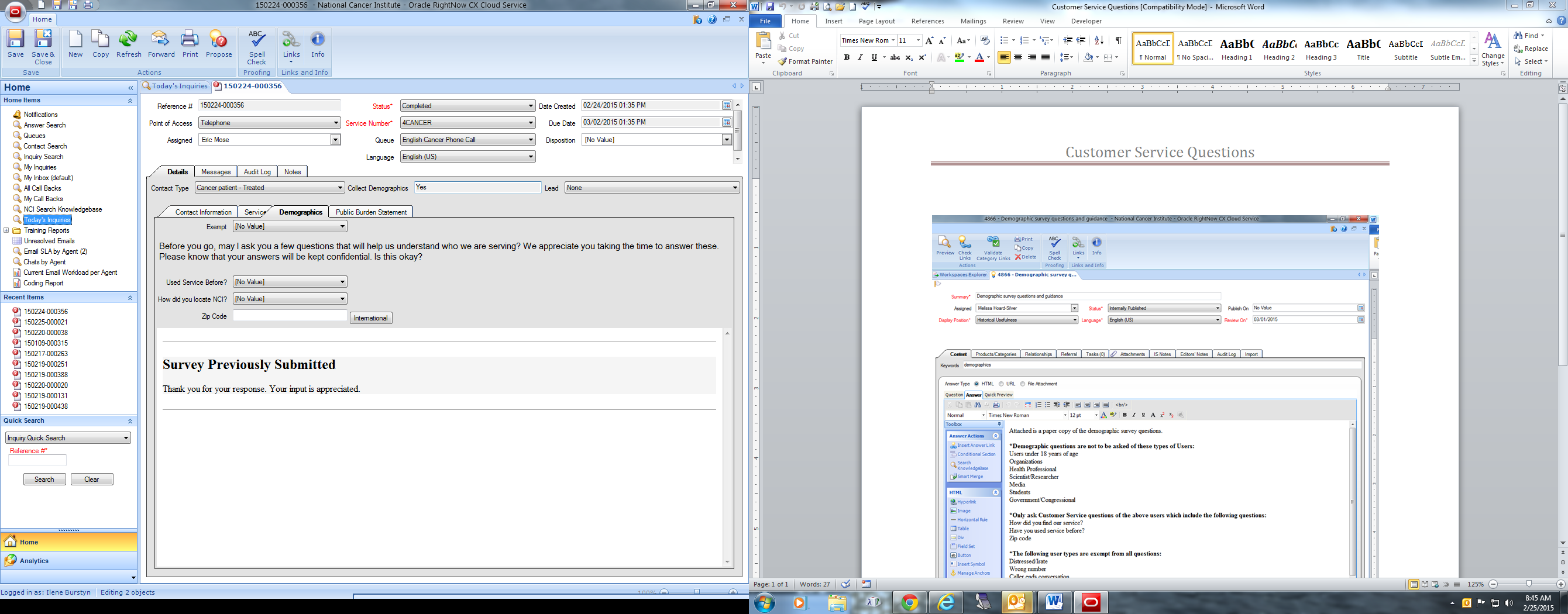Viewport: 1568px width, 614px height.
Task: Click Paste in the Word ribbon
Action: coord(764,48)
